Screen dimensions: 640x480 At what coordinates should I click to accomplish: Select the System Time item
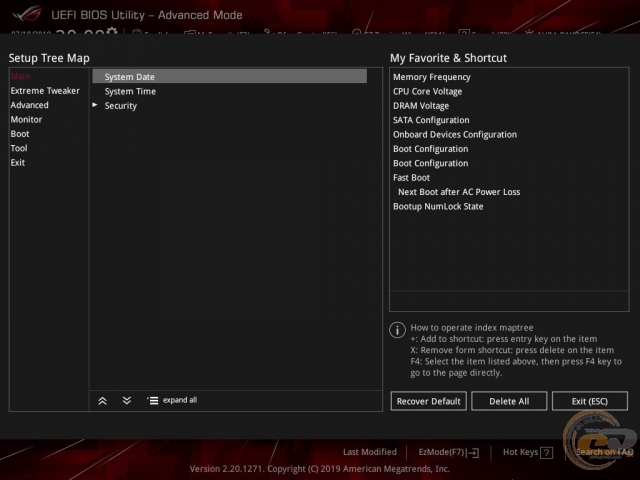pos(130,91)
